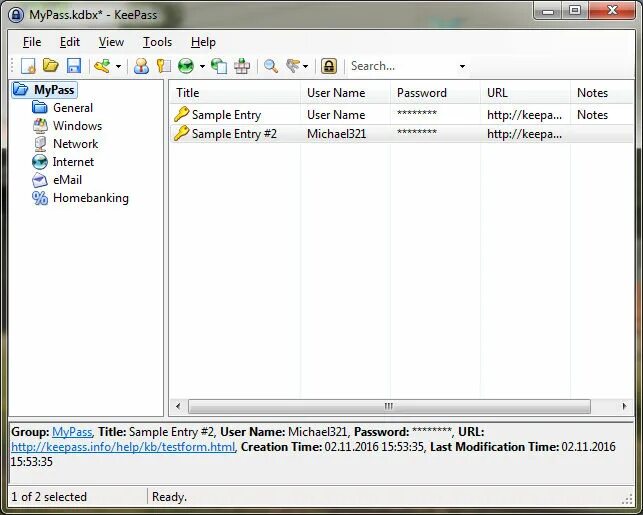Open the File menu

pos(32,42)
